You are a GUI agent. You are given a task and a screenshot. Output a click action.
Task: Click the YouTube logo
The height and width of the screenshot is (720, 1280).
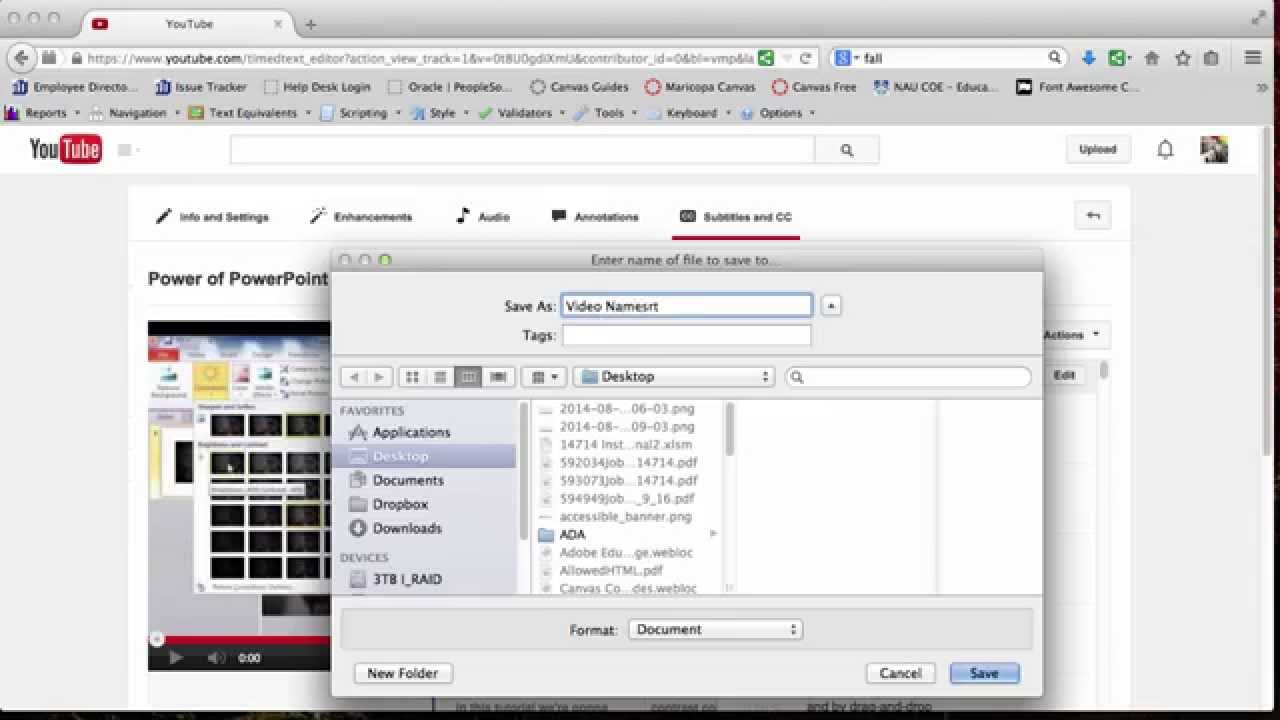coord(65,150)
